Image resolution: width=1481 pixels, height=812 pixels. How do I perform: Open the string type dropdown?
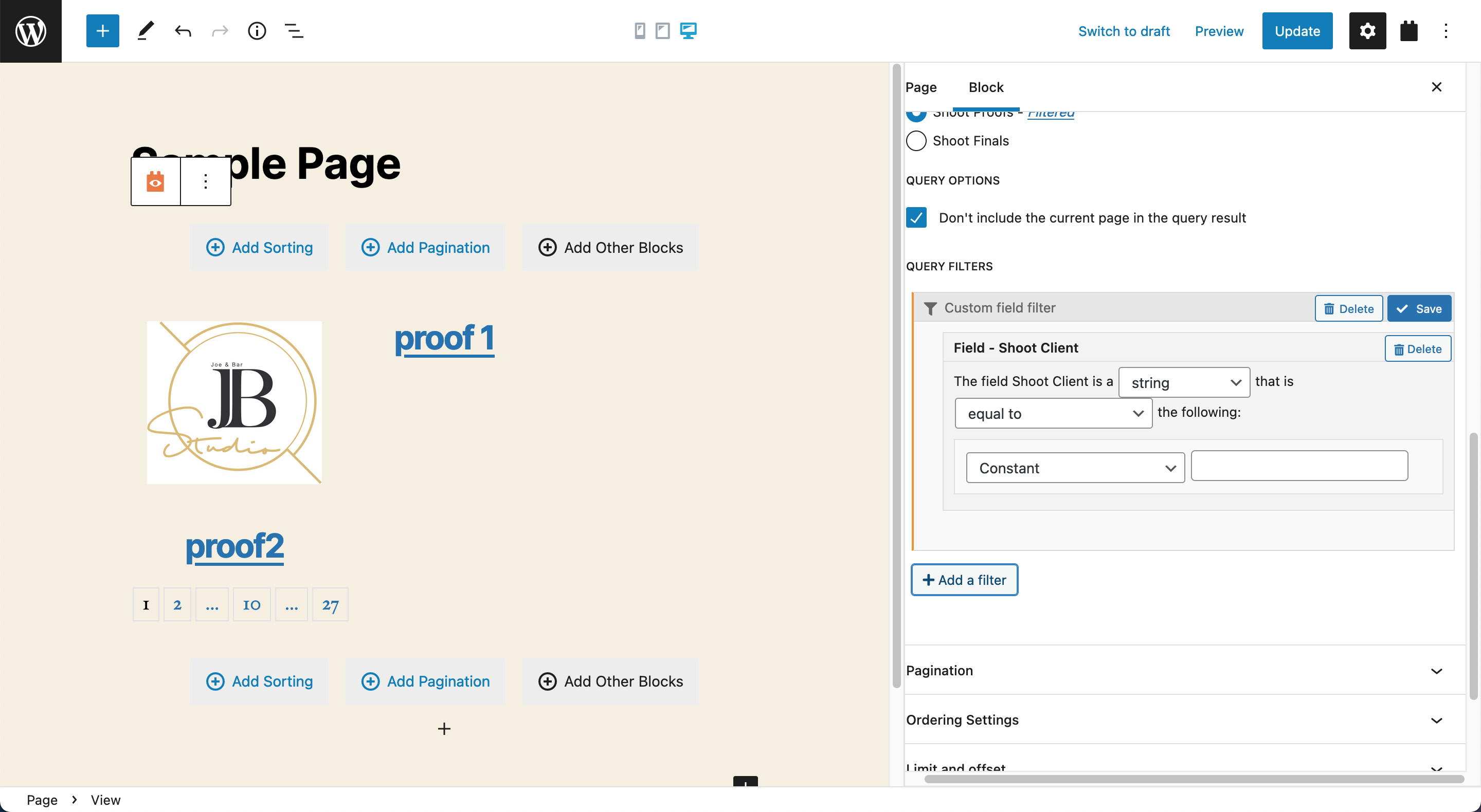click(x=1183, y=382)
